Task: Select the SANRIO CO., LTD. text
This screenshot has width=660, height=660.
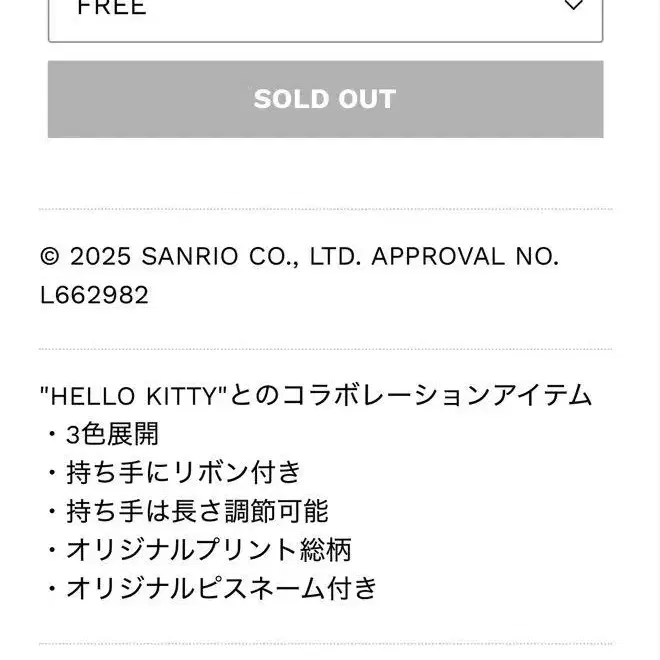Action: (251, 256)
